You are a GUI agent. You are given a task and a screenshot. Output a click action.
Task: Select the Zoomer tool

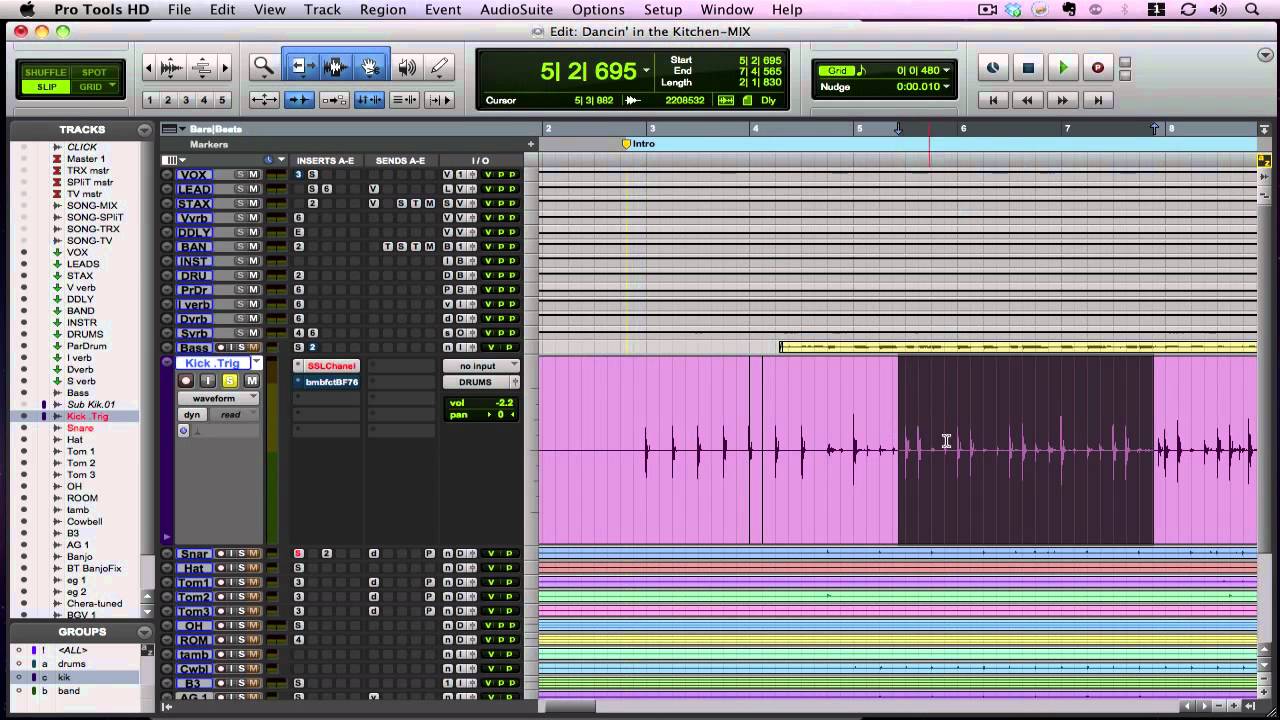[x=264, y=67]
